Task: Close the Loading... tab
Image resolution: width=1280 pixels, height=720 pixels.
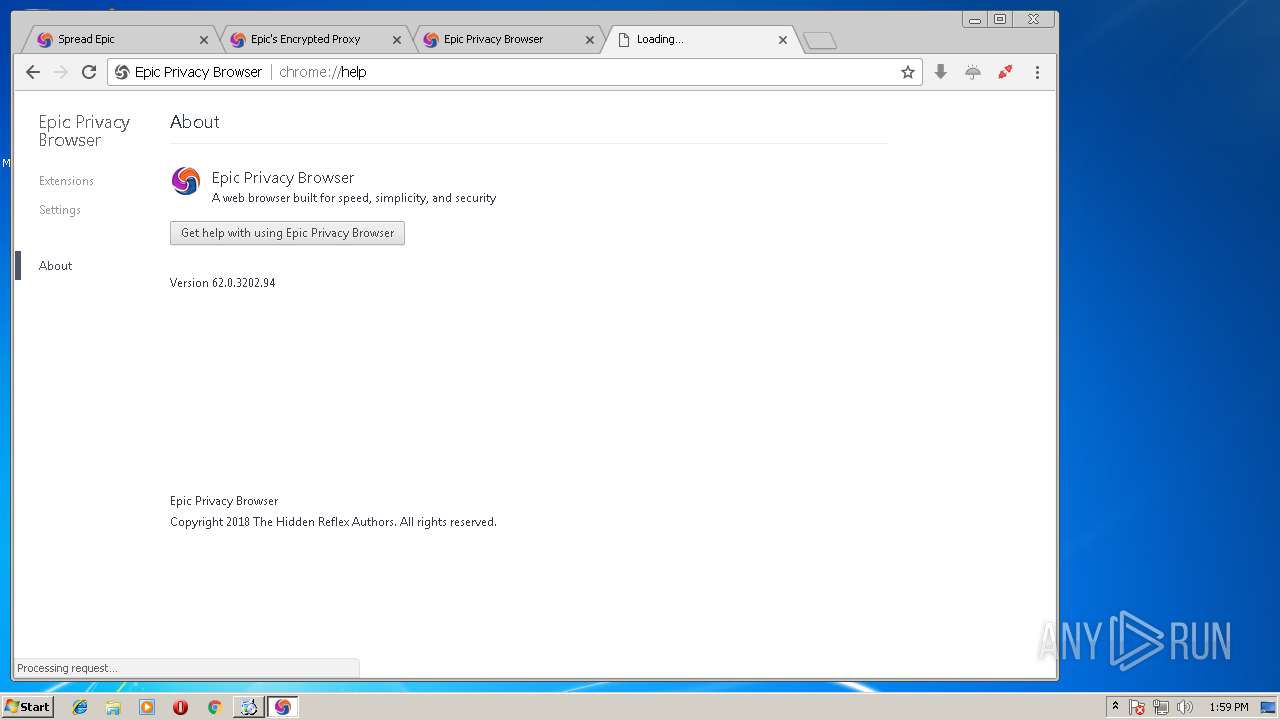Action: point(783,40)
